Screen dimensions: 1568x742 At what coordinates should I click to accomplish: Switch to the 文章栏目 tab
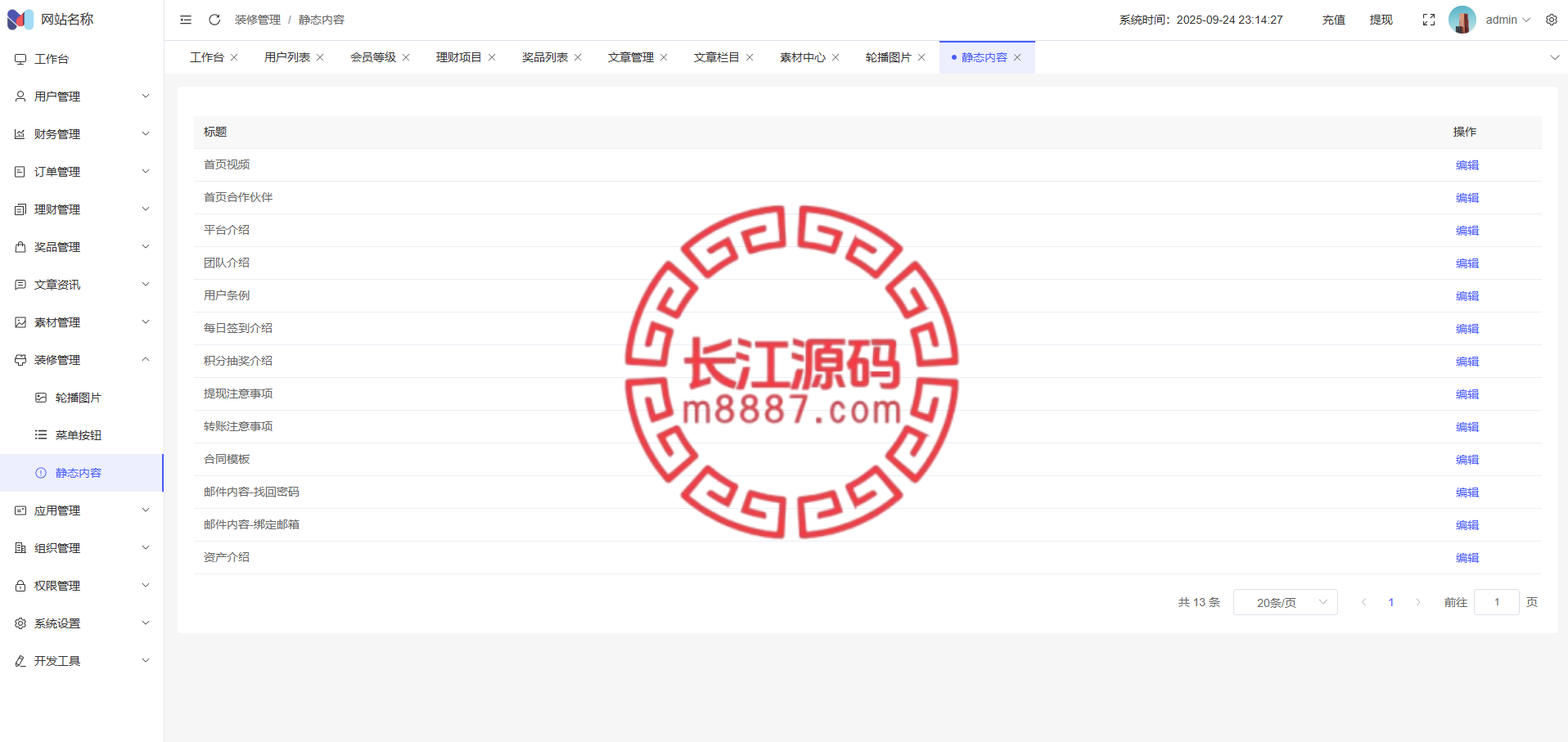pyautogui.click(x=717, y=57)
